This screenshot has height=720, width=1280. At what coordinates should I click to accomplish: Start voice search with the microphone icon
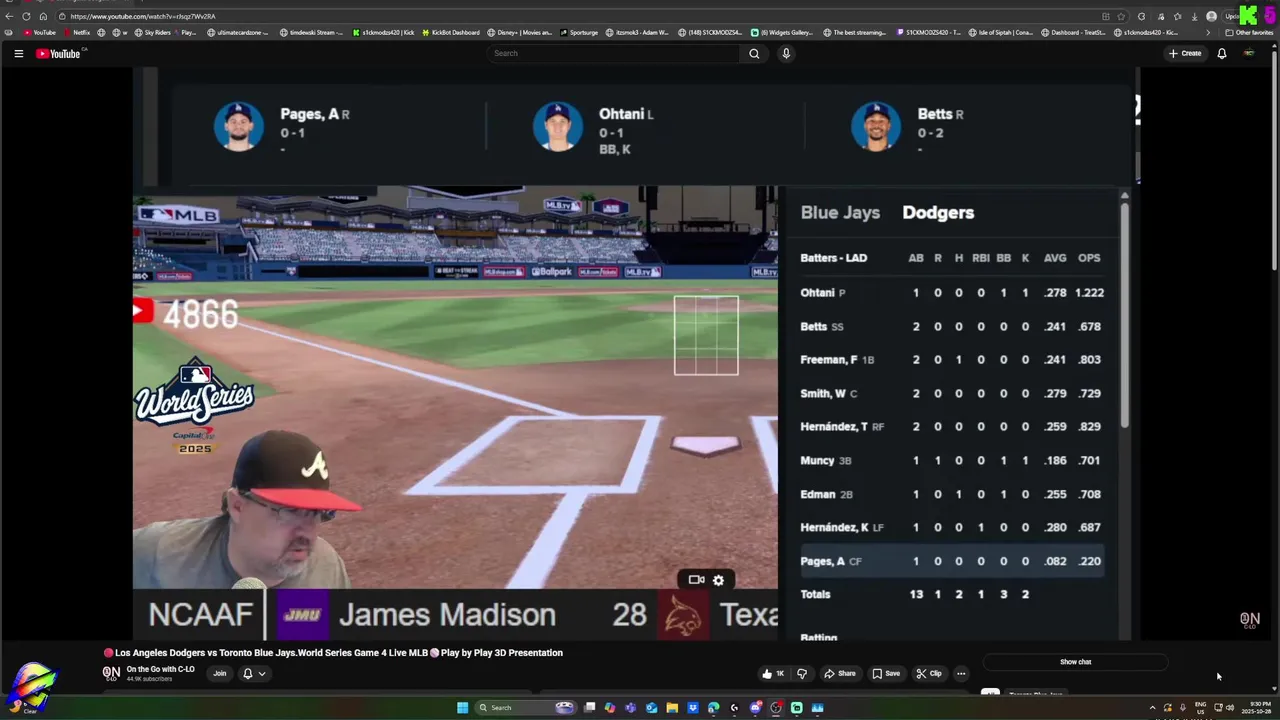coord(786,54)
